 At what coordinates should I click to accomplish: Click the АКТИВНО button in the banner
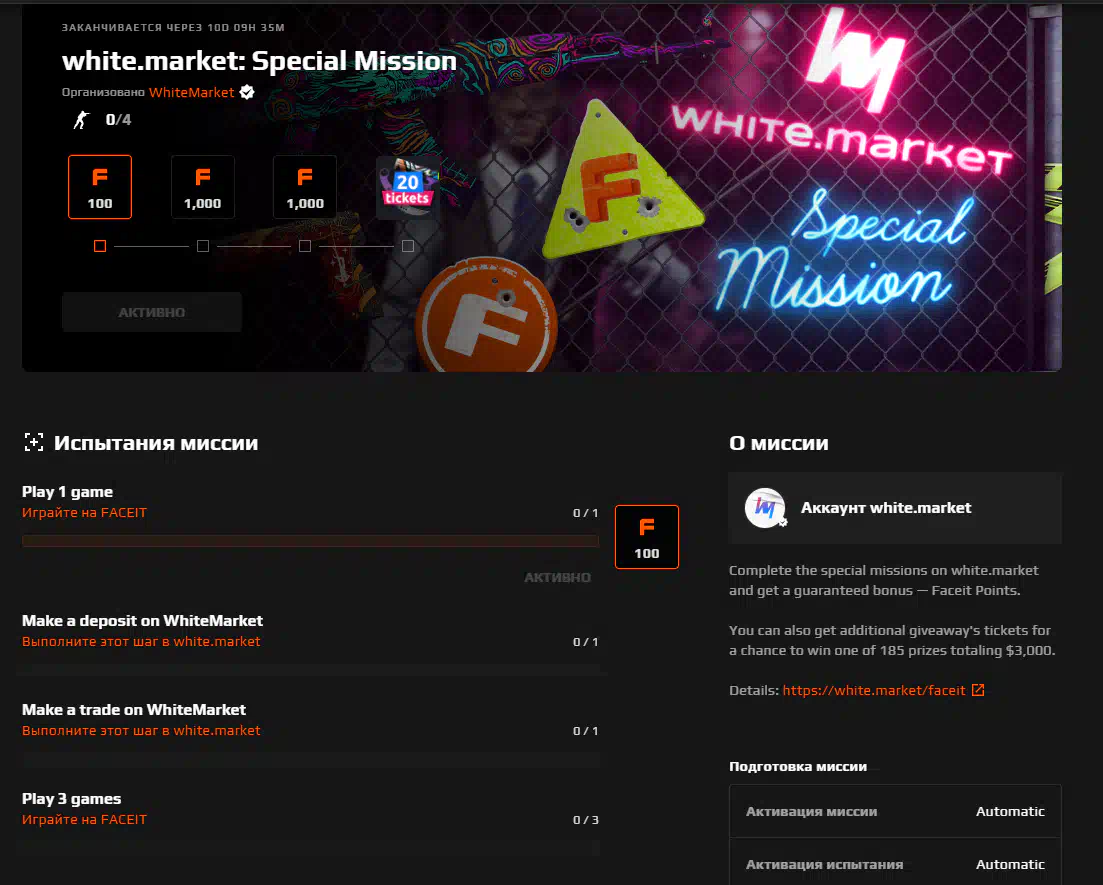click(x=152, y=312)
